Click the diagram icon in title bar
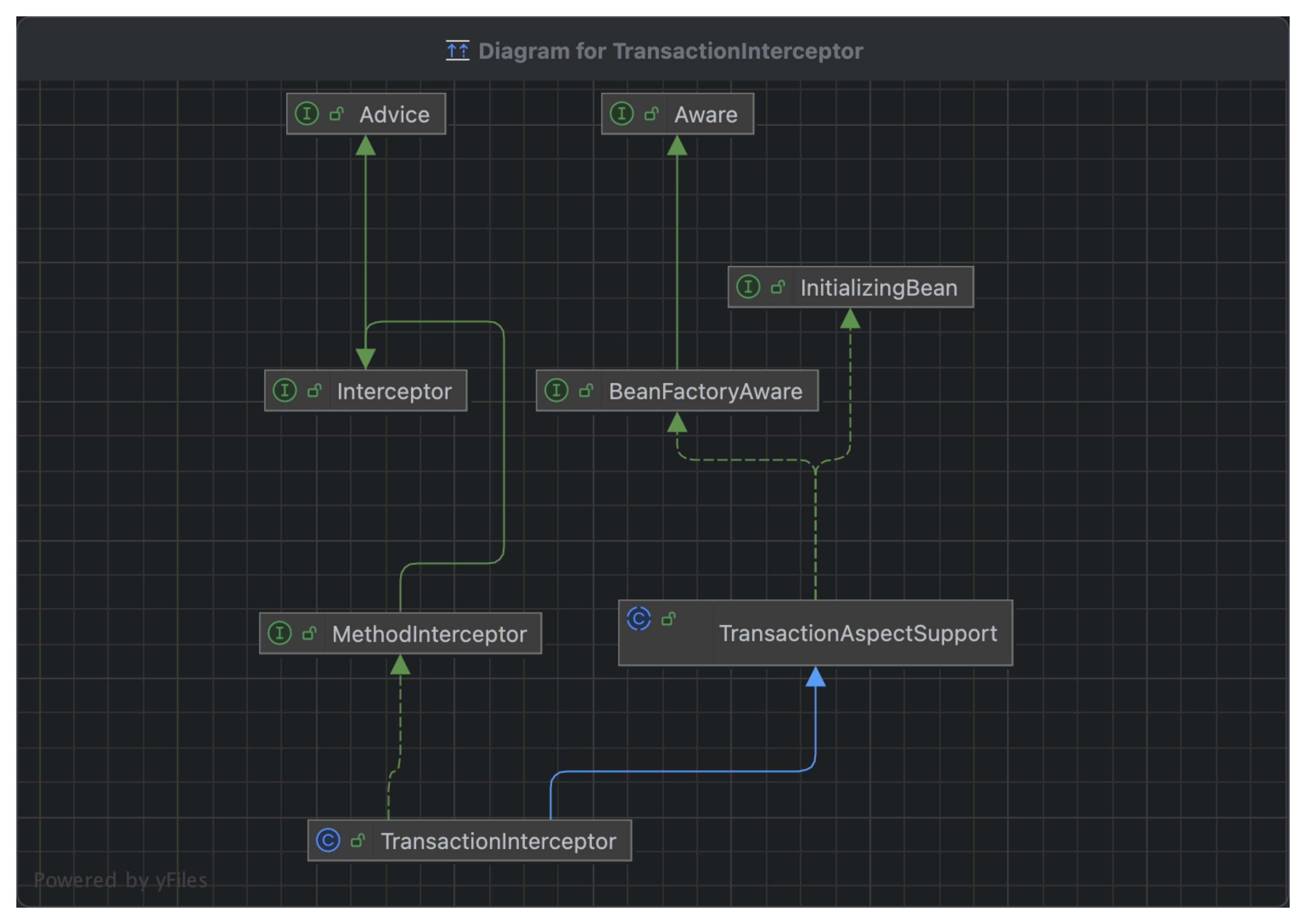The height and width of the screenshot is (924, 1306). coord(458,51)
